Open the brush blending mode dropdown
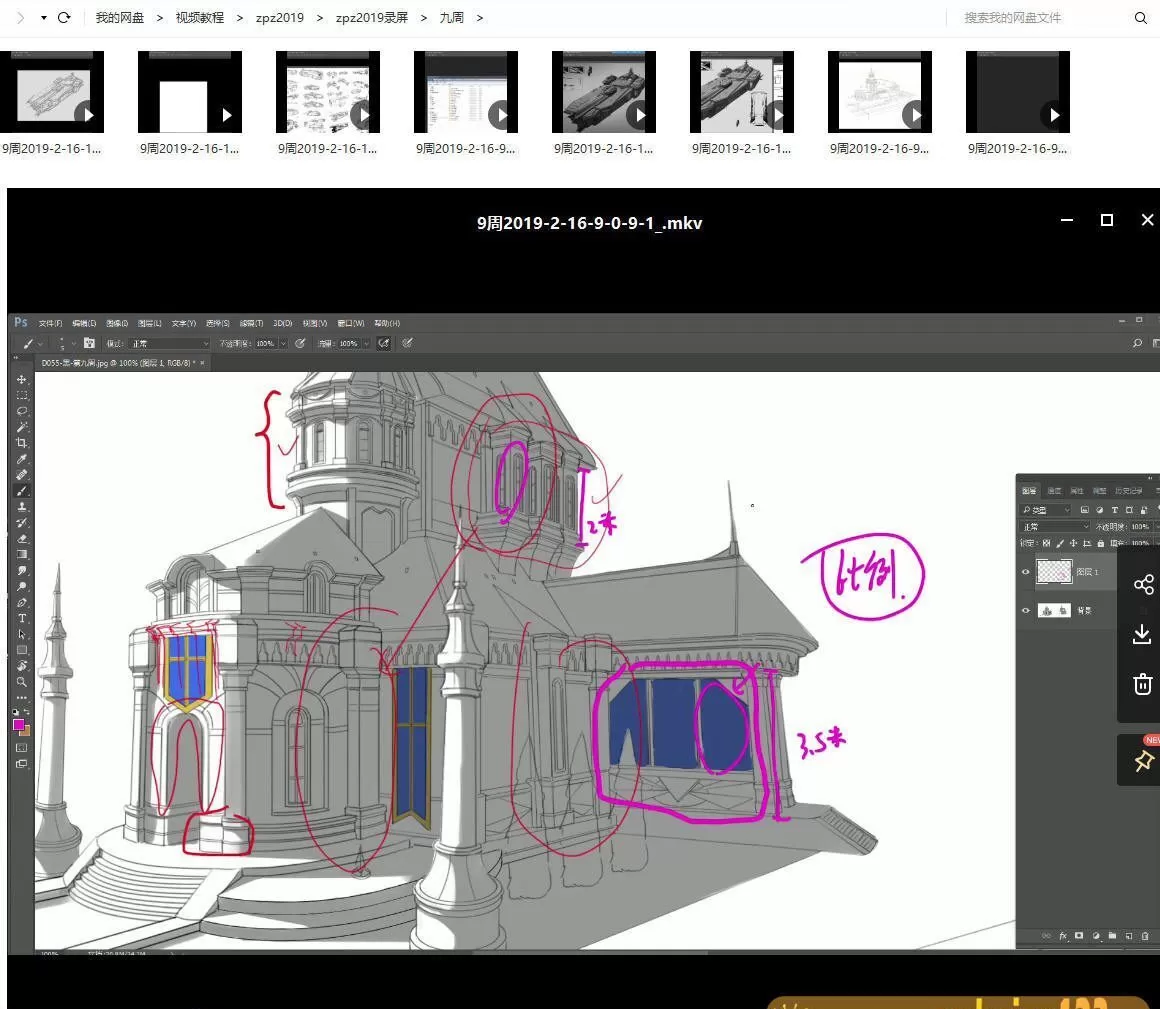Screen dimensions: 1160x1009 click(168, 343)
